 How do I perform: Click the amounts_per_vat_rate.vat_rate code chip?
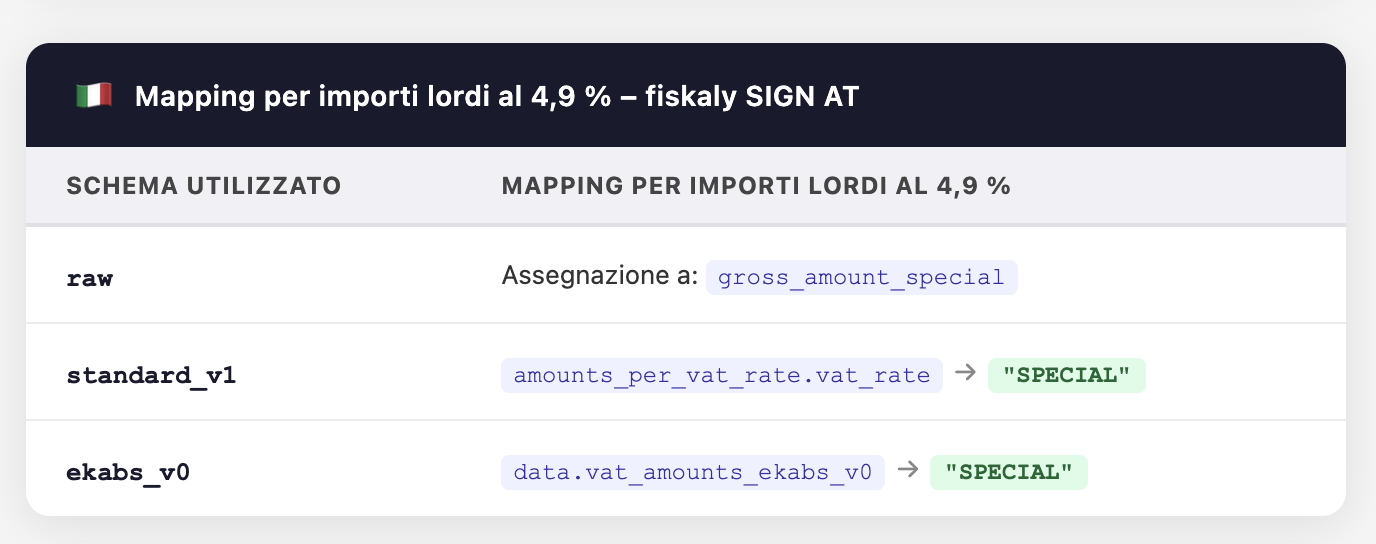[721, 375]
